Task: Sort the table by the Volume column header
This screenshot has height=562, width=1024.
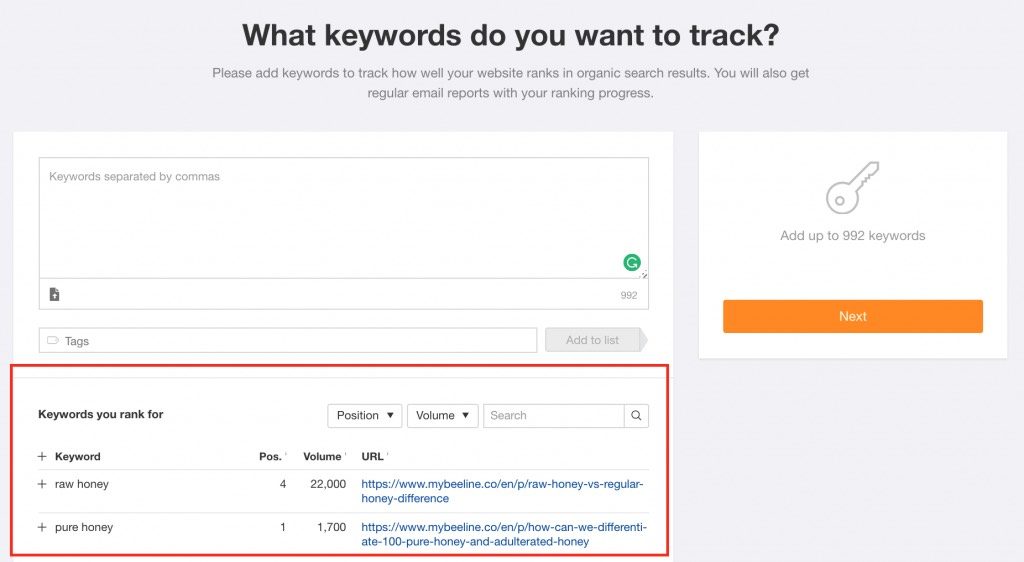Action: click(x=323, y=456)
